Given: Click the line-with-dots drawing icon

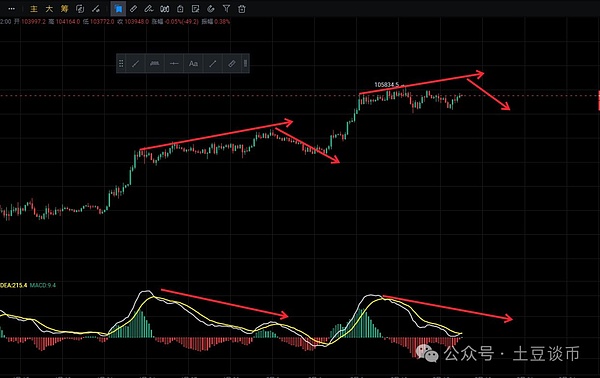Looking at the screenshot, I should (x=96, y=9).
